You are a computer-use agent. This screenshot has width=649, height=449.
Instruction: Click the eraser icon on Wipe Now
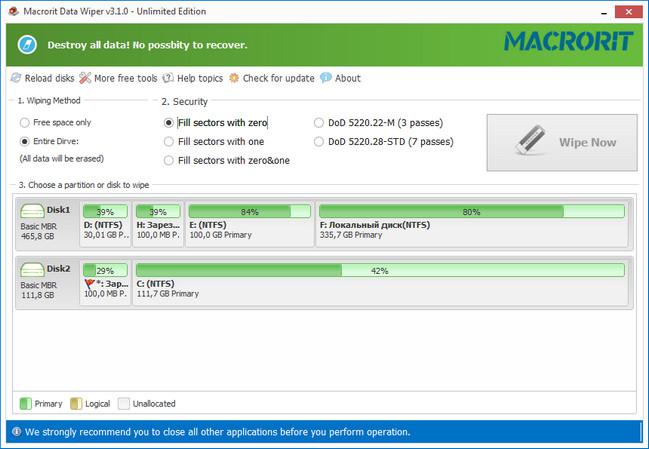click(531, 140)
